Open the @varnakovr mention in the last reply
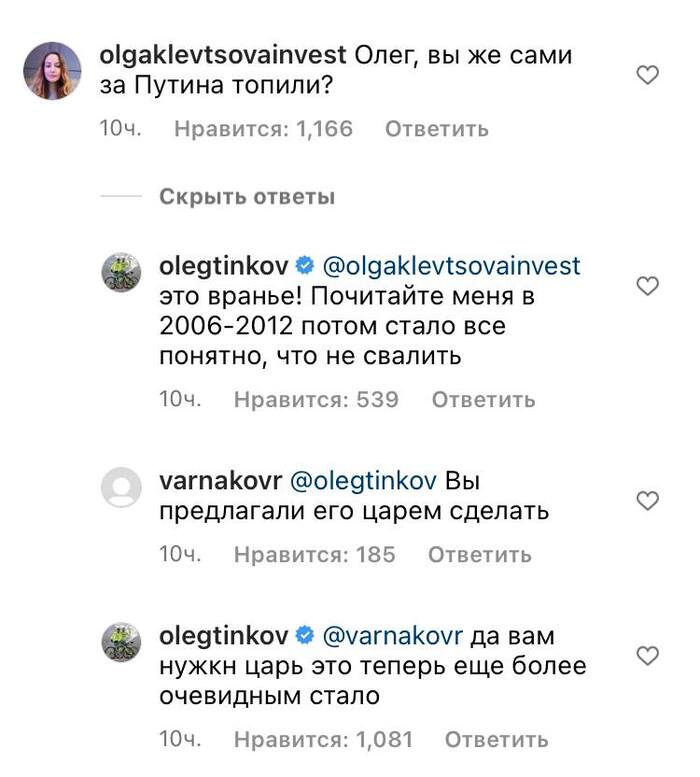The height and width of the screenshot is (777, 700). 392,636
